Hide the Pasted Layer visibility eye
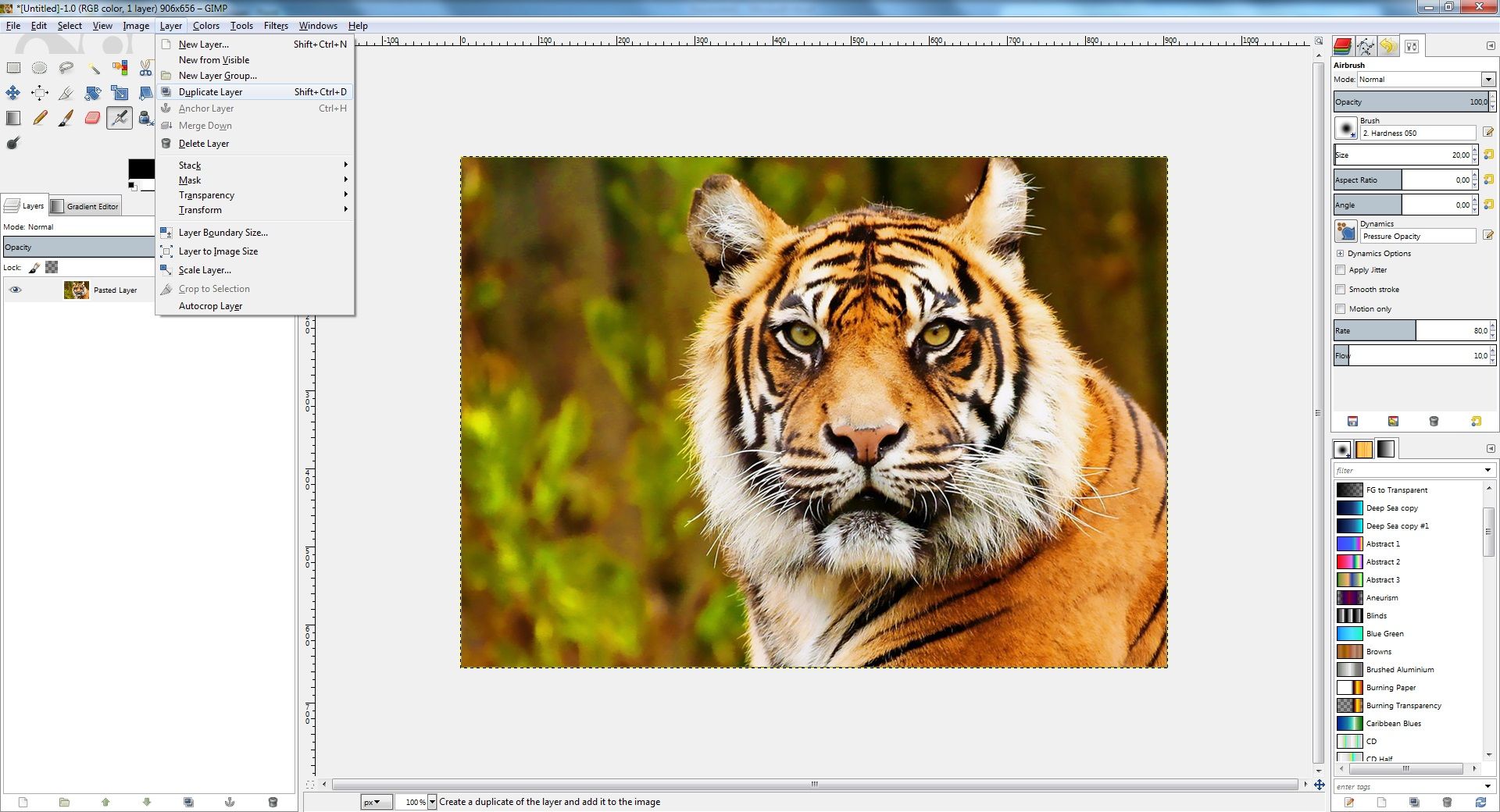The height and width of the screenshot is (812, 1500). 15,290
